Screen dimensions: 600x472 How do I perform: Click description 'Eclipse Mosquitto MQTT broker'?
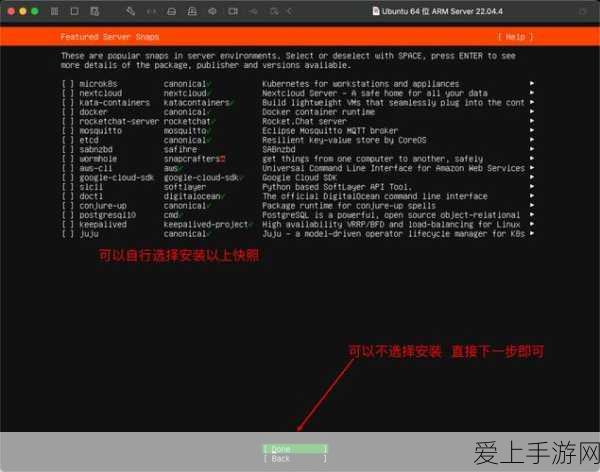(330, 131)
